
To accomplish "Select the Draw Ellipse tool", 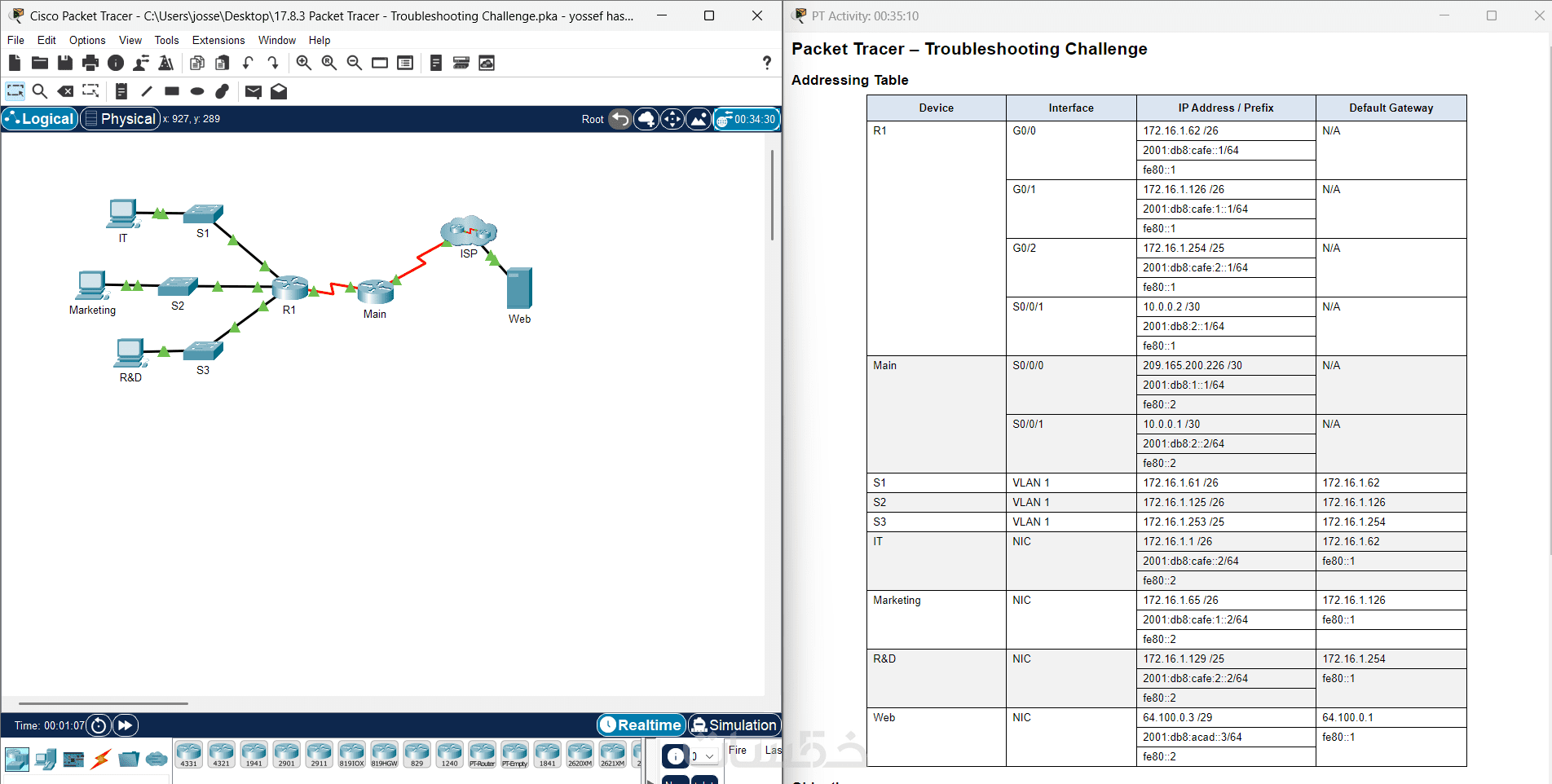I will pyautogui.click(x=197, y=91).
